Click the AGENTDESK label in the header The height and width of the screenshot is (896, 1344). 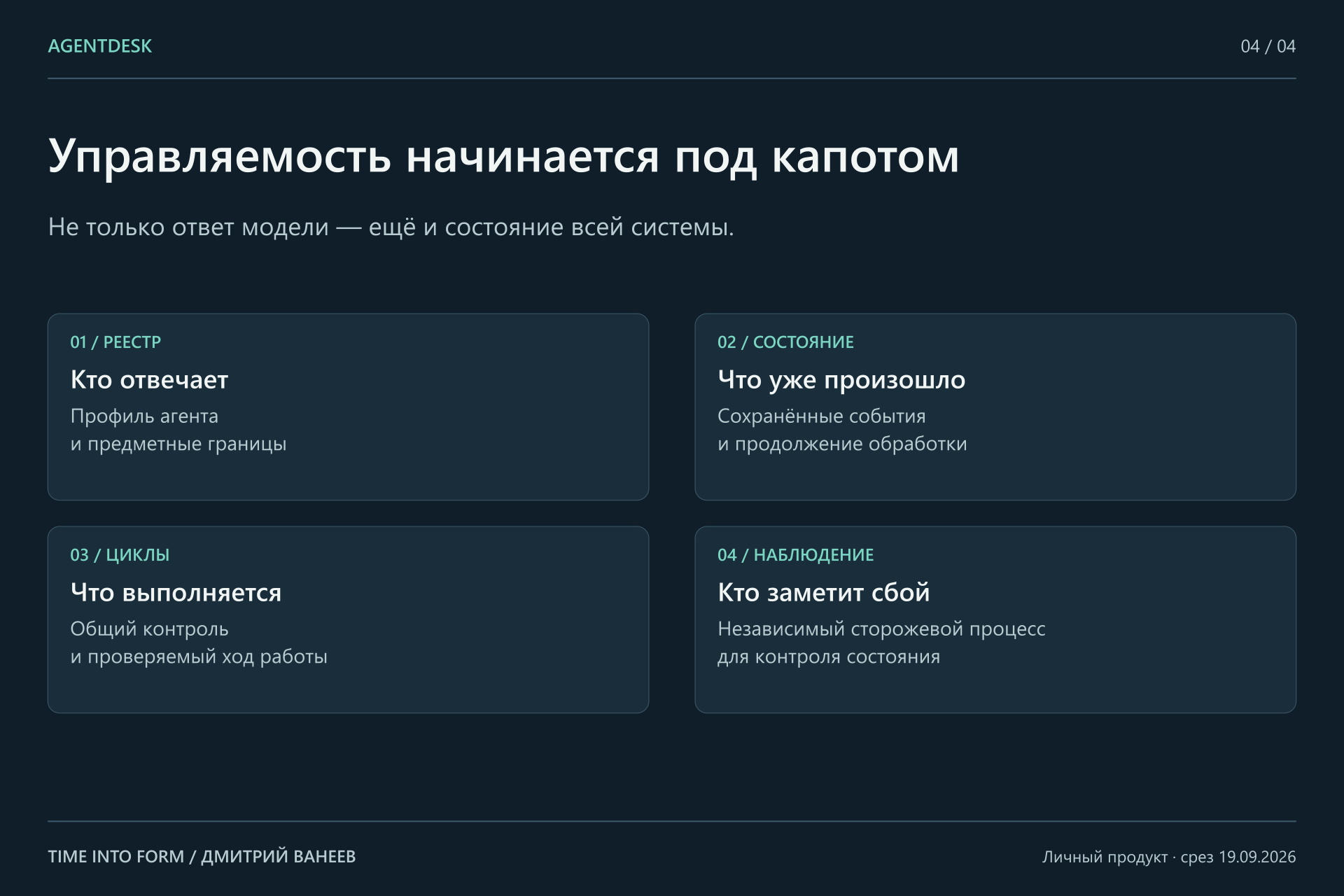pyautogui.click(x=99, y=46)
